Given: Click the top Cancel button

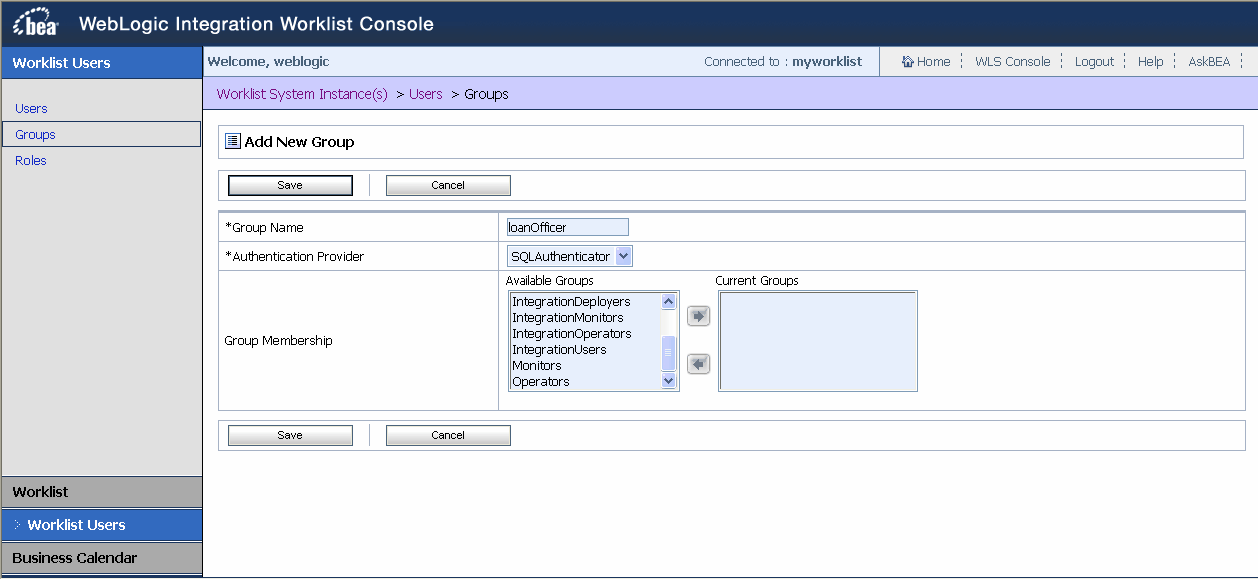Looking at the screenshot, I should (448, 185).
